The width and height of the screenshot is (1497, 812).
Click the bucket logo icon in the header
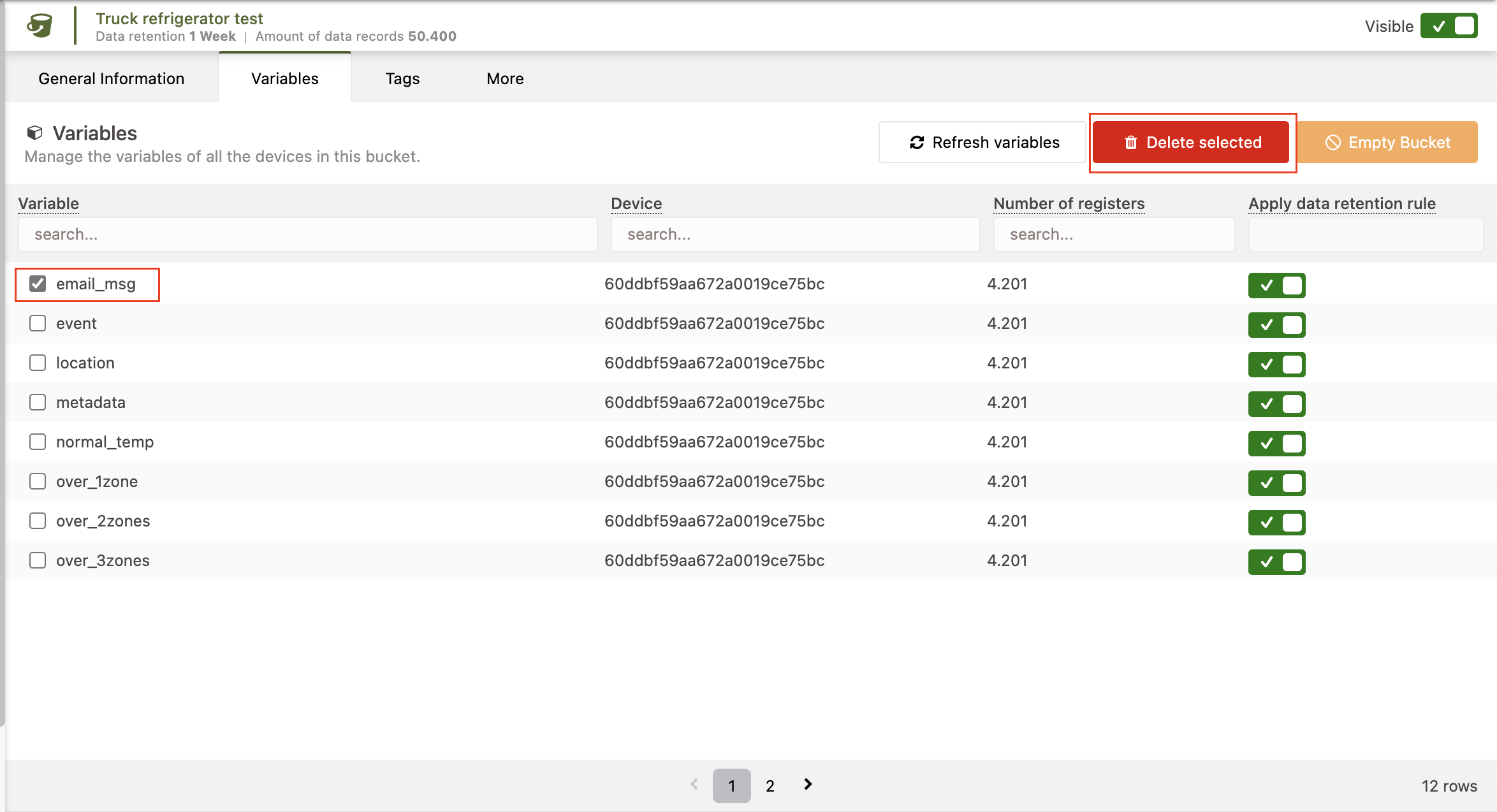(x=40, y=26)
